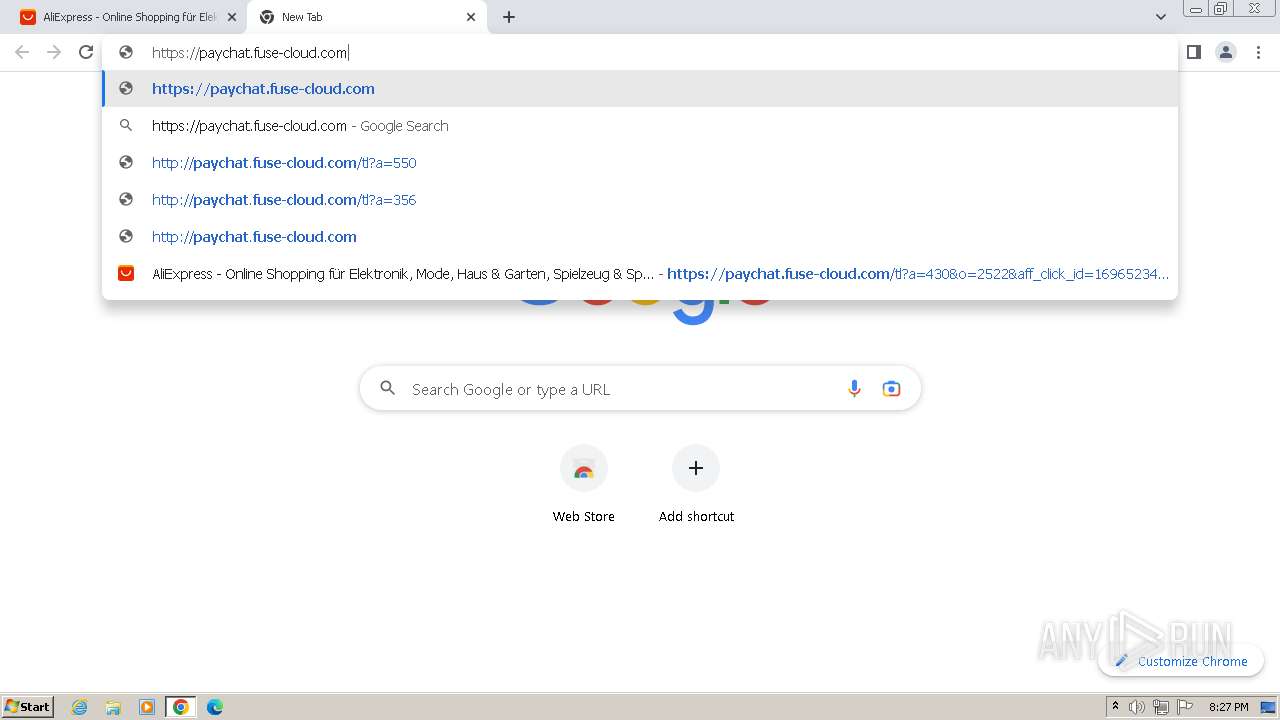Screen dimensions: 1280x720
Task: Open File Explorer folder on taskbar
Action: tap(113, 707)
